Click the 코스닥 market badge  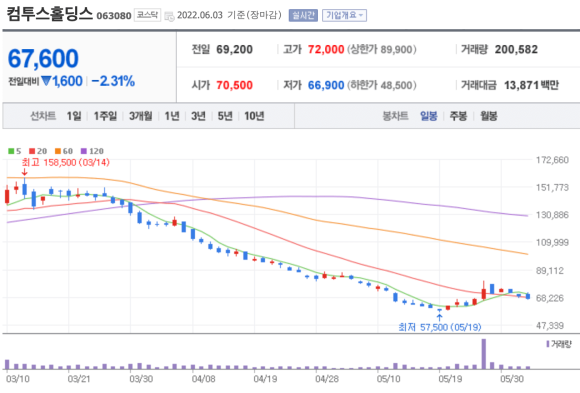click(x=147, y=15)
